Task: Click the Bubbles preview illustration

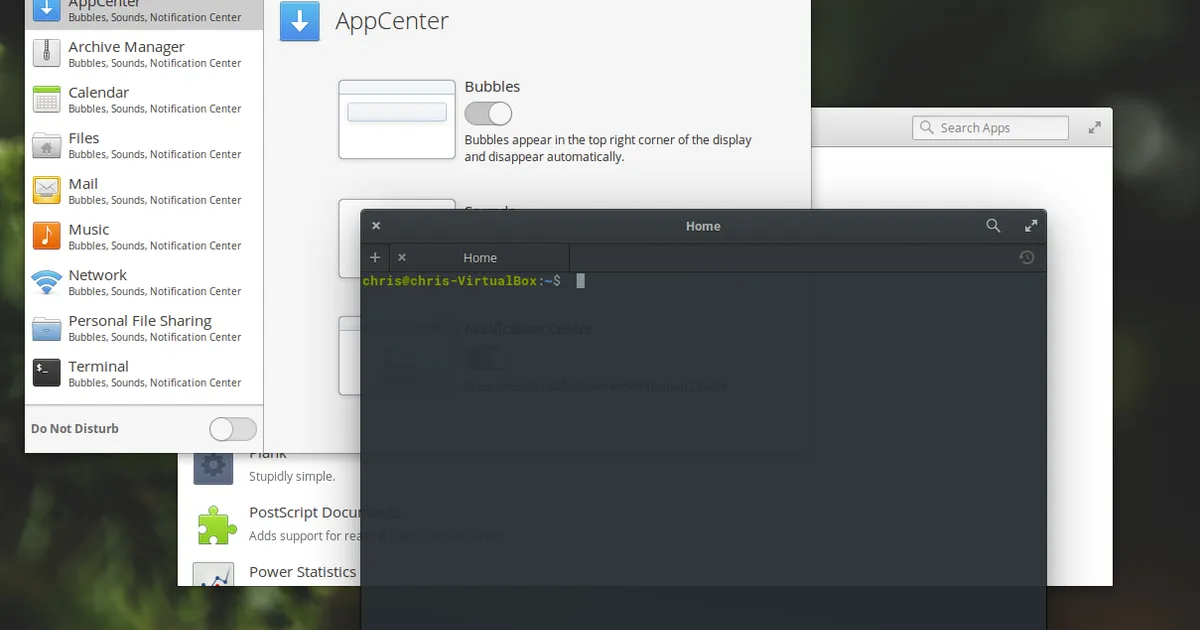Action: [397, 119]
